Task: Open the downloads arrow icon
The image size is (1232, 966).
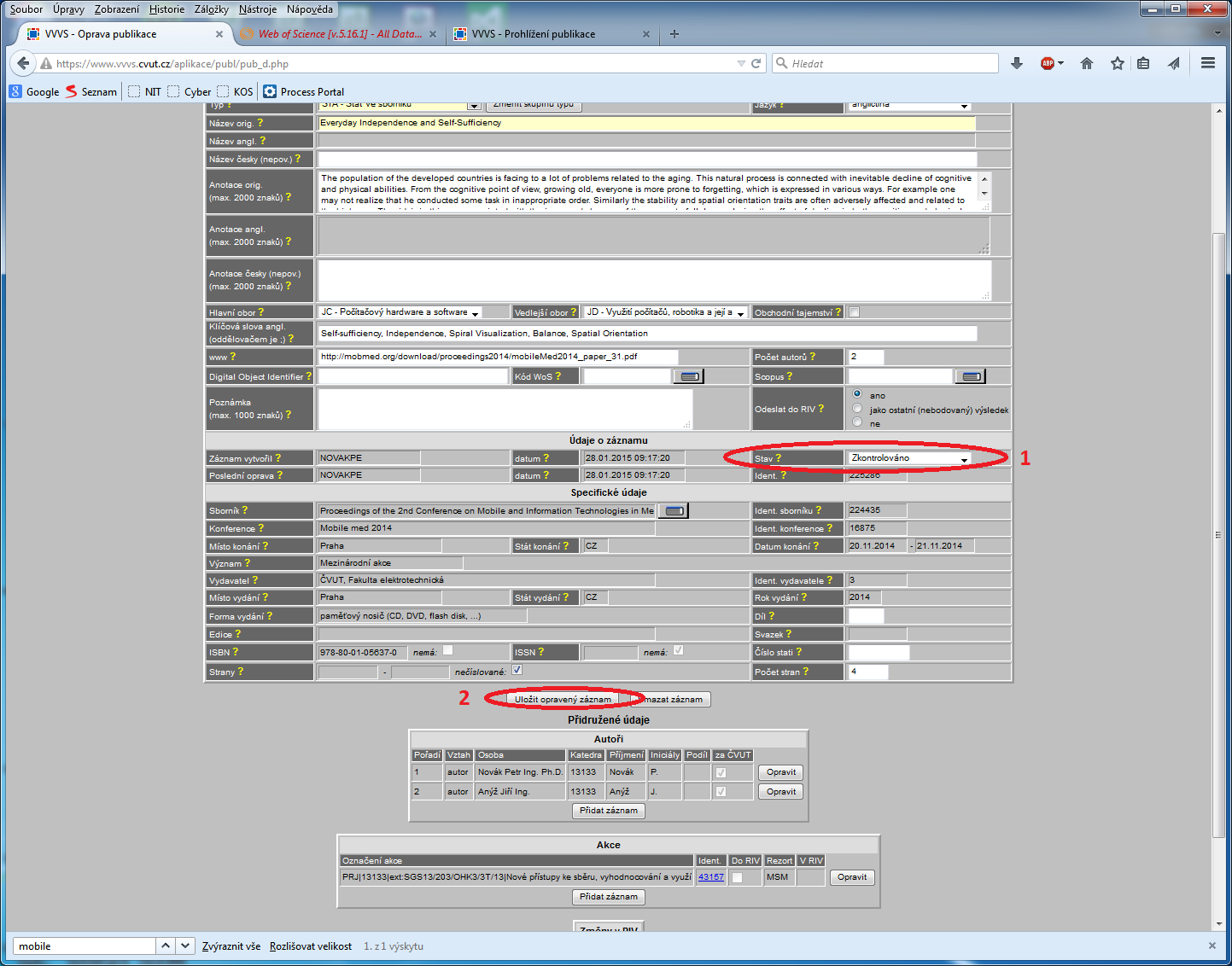Action: coord(1016,63)
